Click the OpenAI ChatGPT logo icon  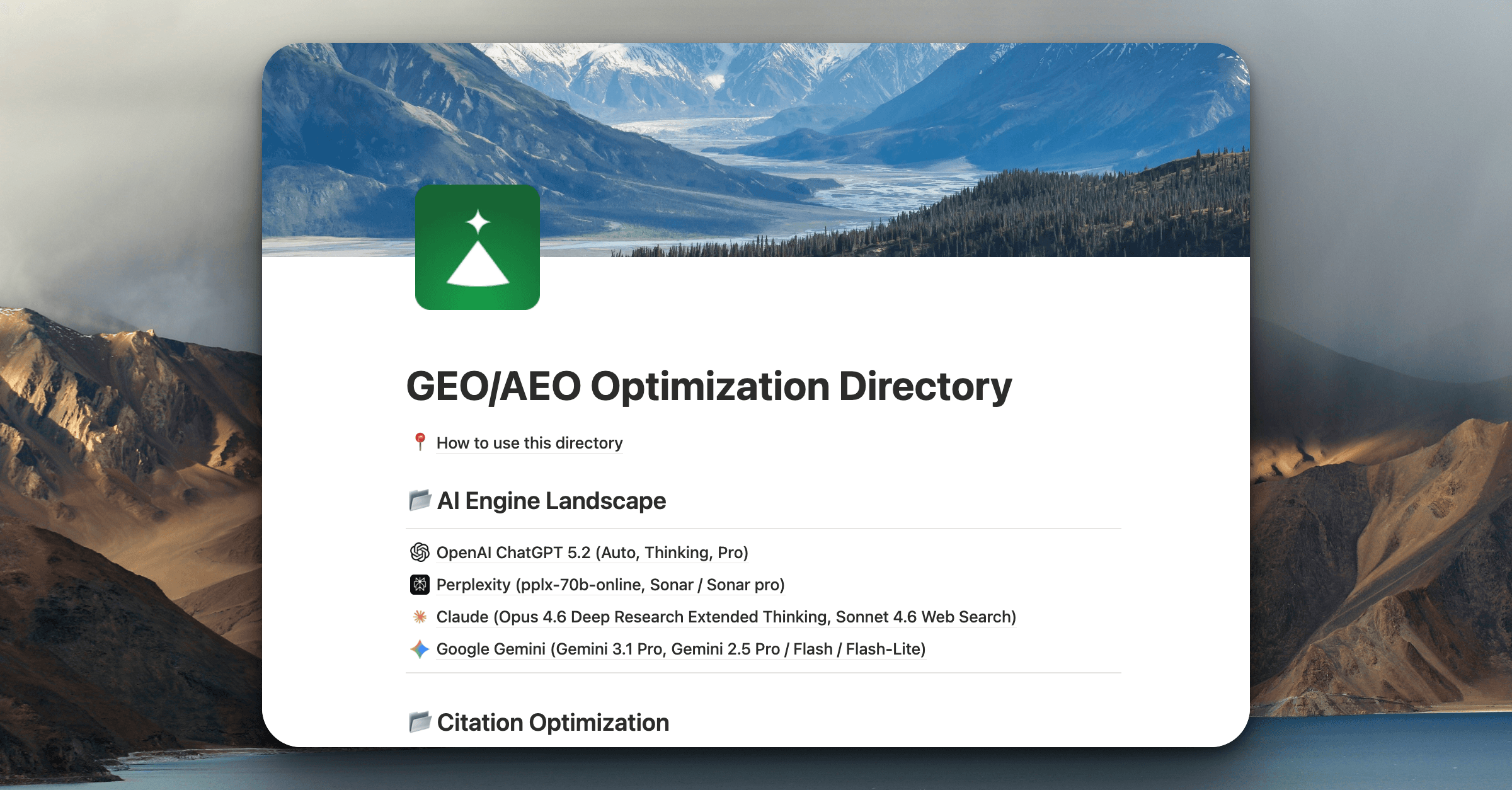pyautogui.click(x=420, y=552)
